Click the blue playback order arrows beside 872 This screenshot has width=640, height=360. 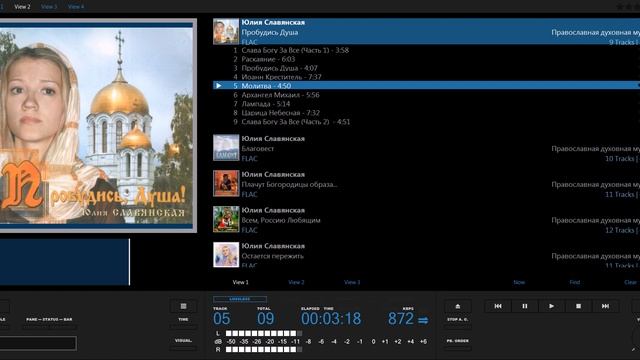pyautogui.click(x=423, y=320)
